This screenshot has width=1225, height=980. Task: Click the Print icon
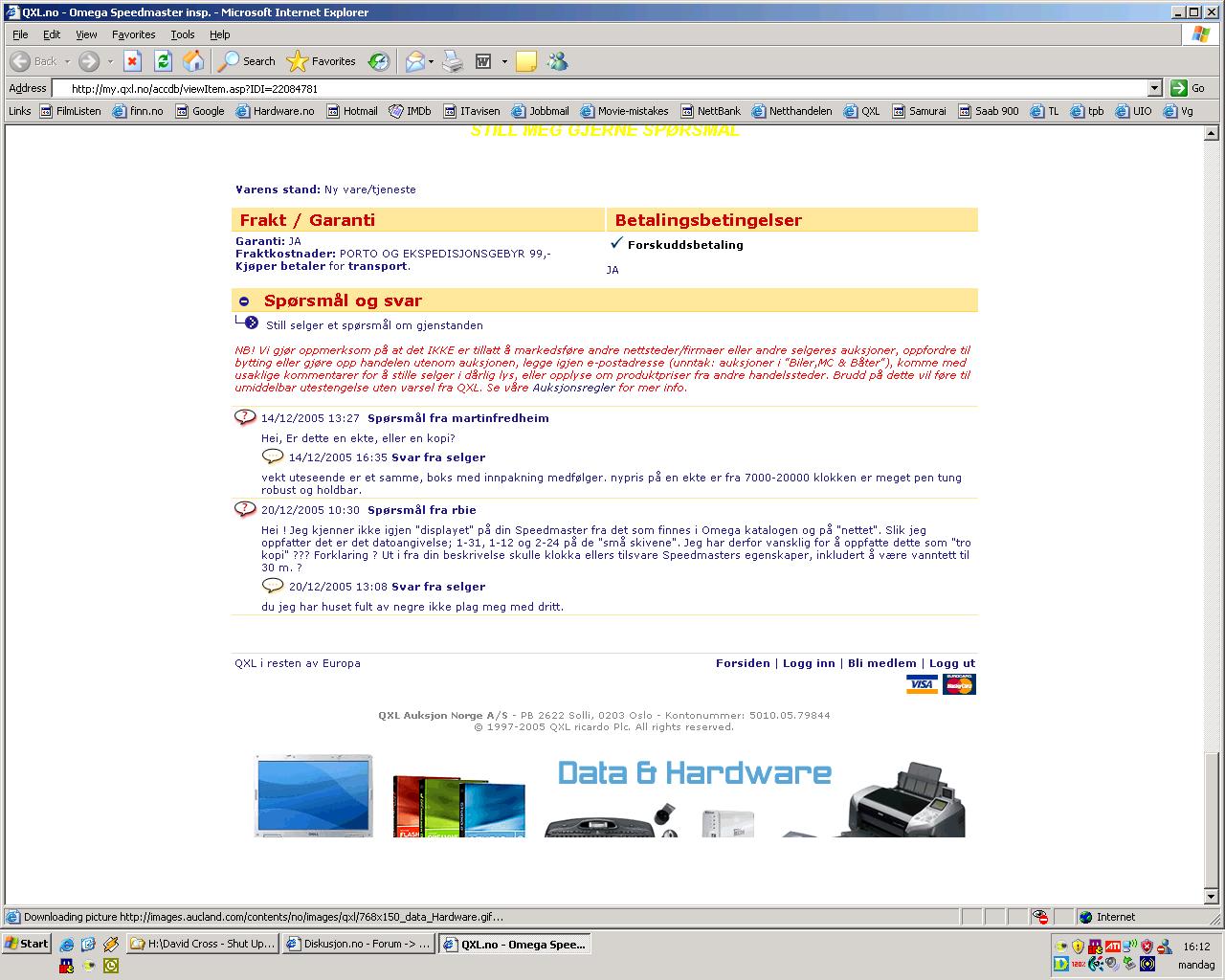453,61
